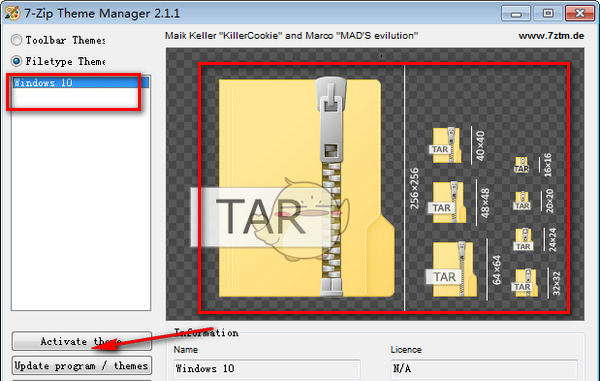Click the 64×64 TAR icon preview

(452, 269)
